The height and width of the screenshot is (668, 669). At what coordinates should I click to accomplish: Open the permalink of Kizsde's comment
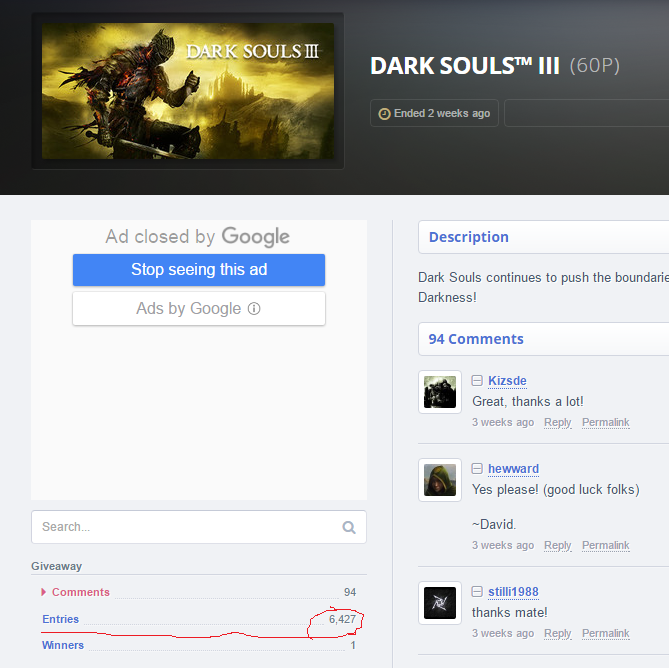click(605, 422)
